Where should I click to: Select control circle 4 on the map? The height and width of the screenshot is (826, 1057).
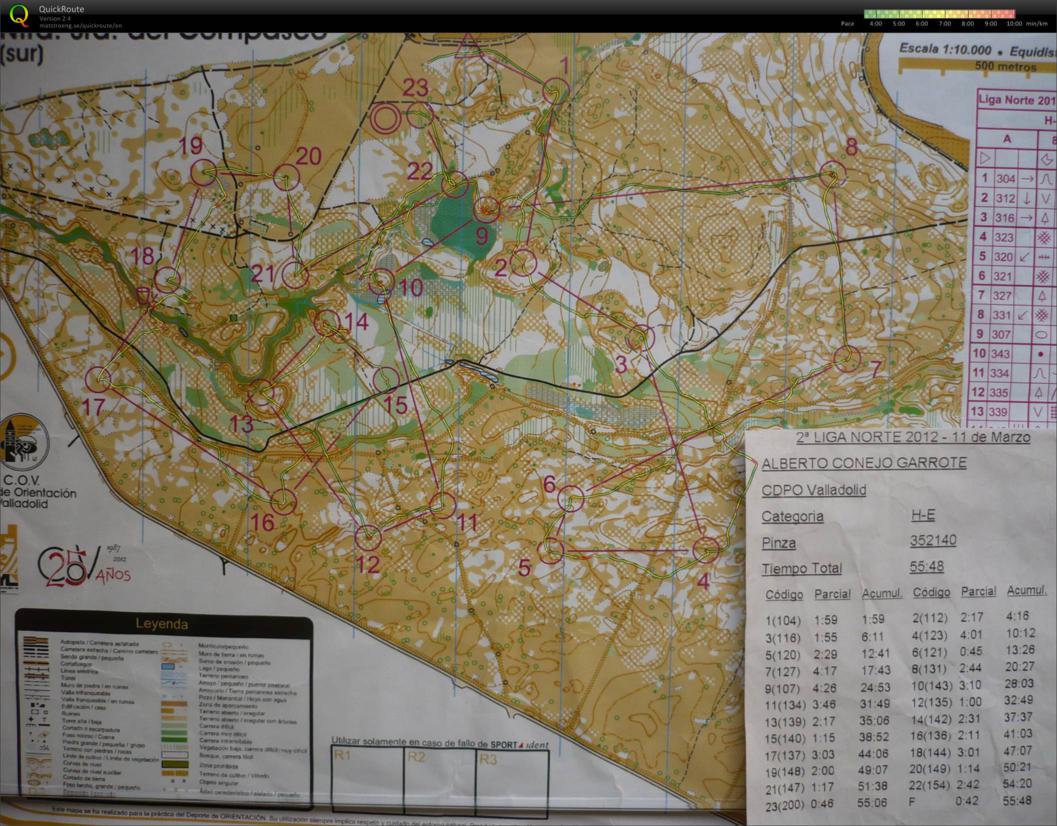pyautogui.click(x=706, y=550)
